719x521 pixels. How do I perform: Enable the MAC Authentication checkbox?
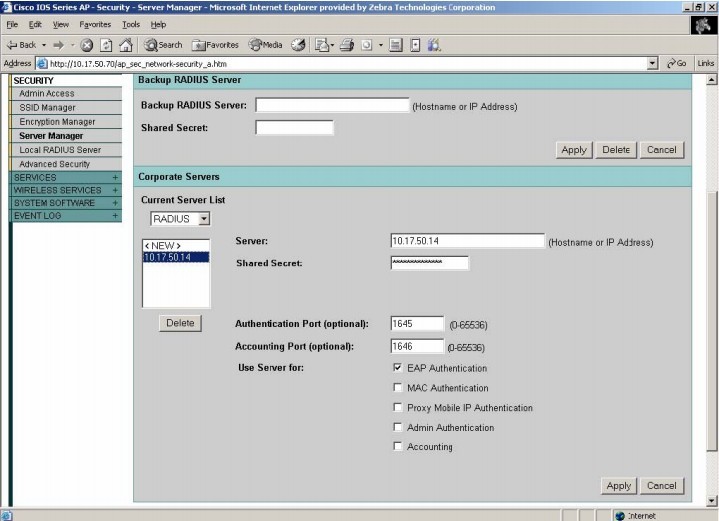click(x=398, y=388)
